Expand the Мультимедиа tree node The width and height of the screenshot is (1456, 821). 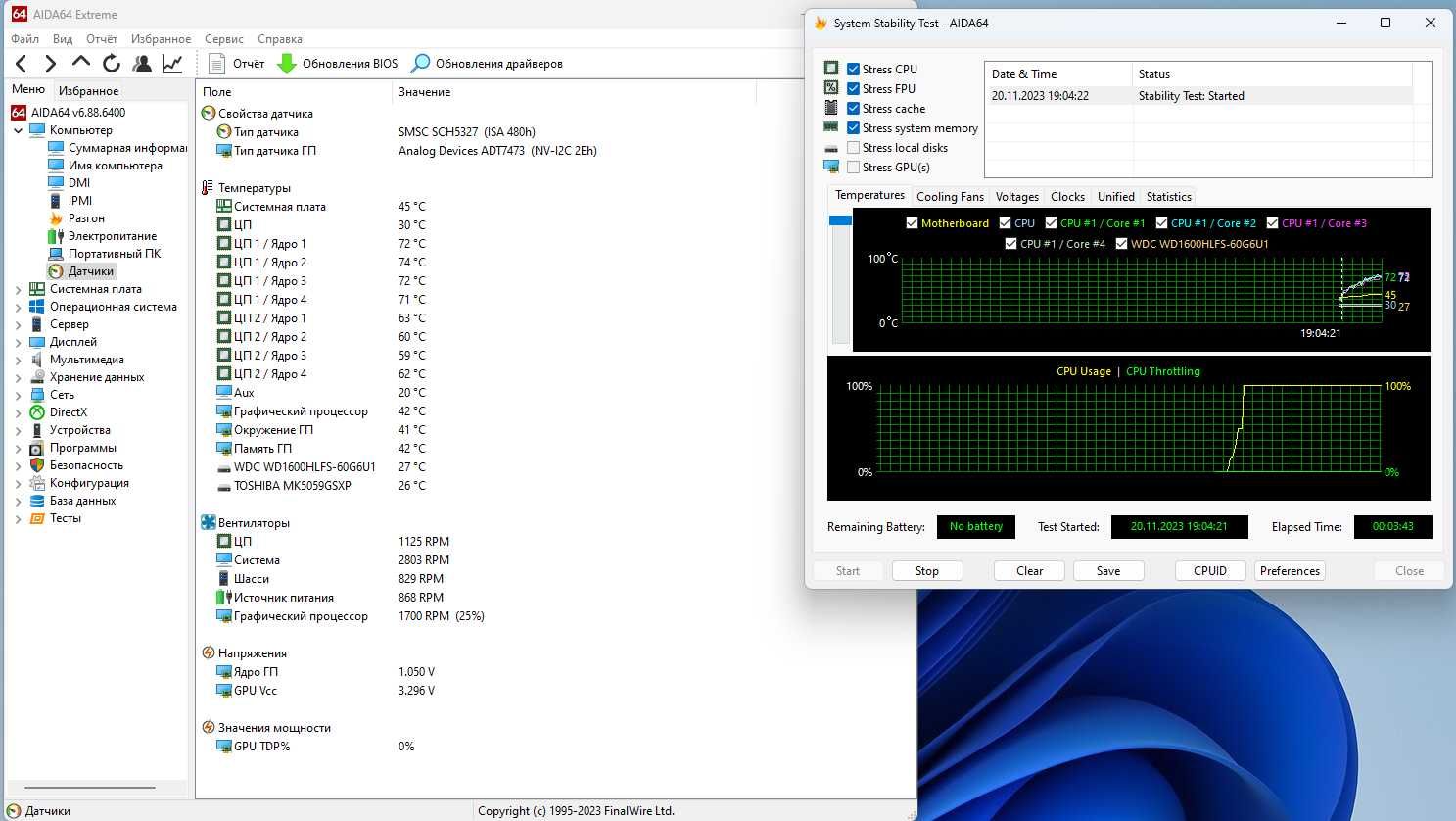pyautogui.click(x=18, y=360)
